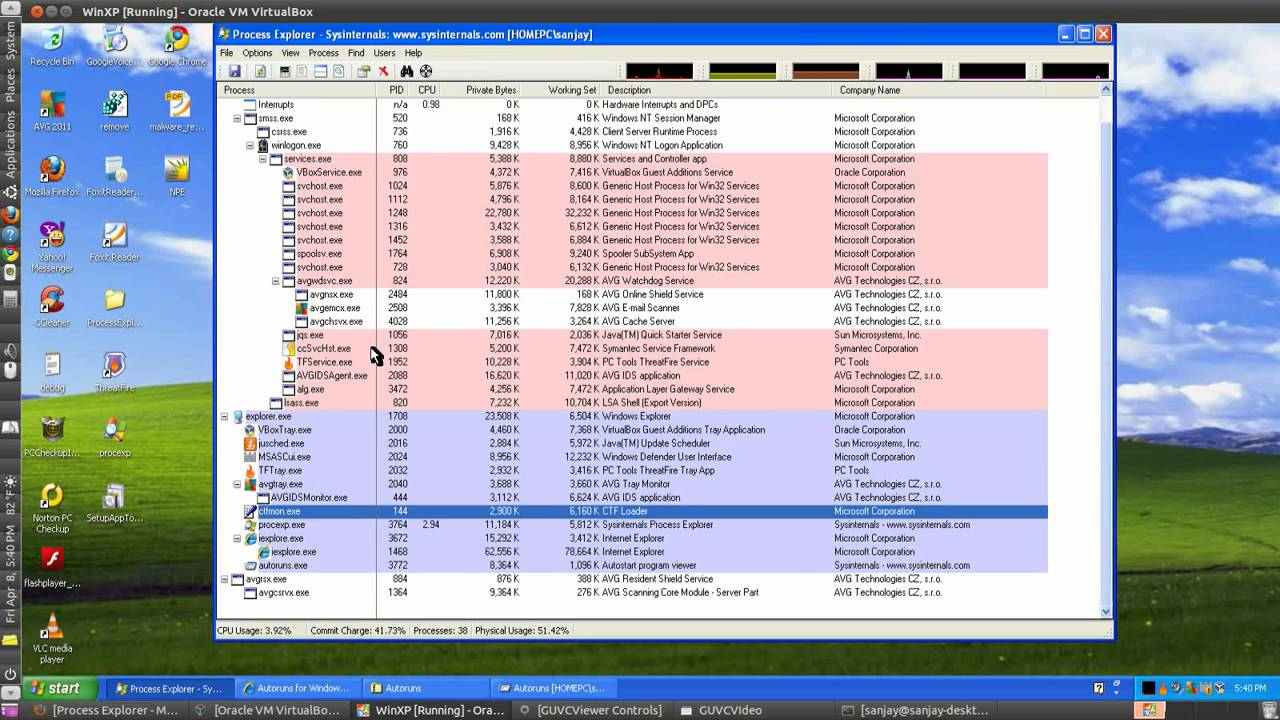Switch to Autoruns for Windows taskbar button
The height and width of the screenshot is (720, 1280).
coord(296,688)
